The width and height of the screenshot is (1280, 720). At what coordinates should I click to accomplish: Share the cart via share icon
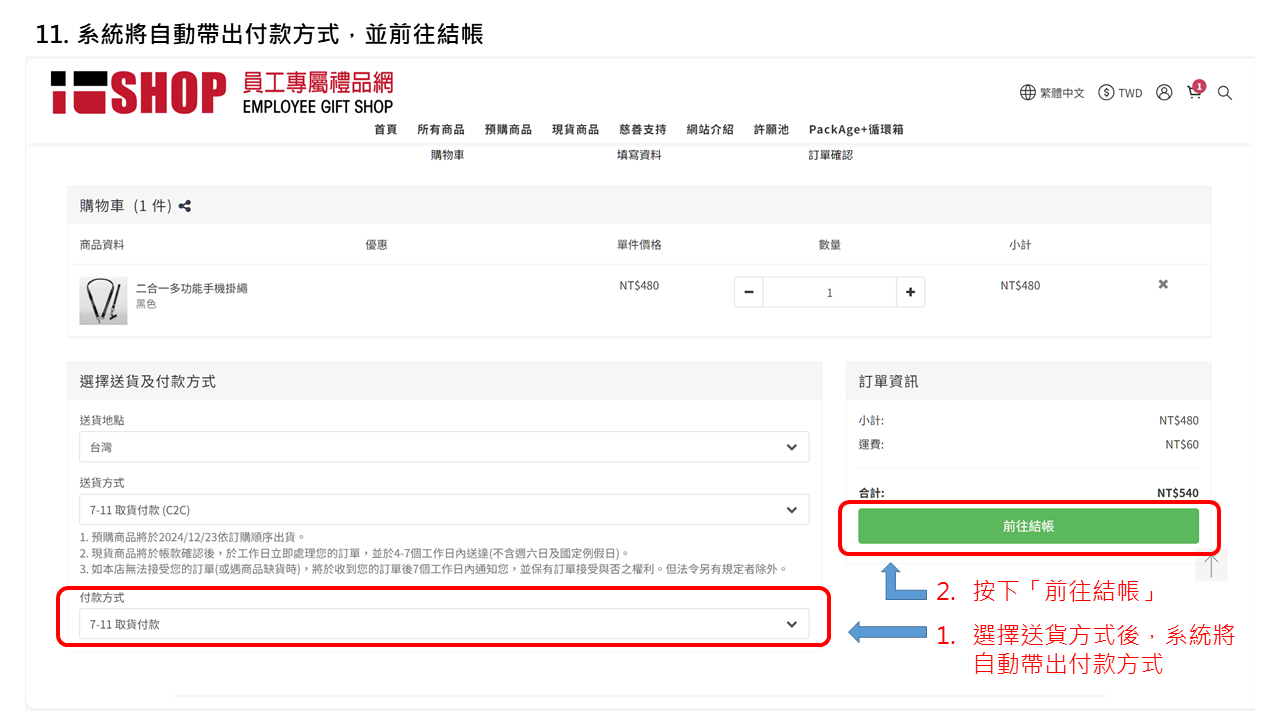[x=185, y=206]
